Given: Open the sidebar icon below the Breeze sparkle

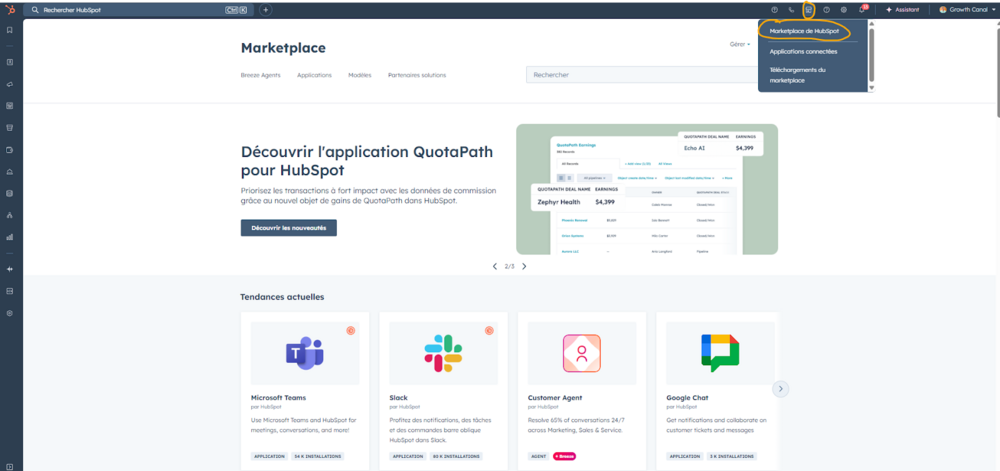Looking at the screenshot, I should (10, 291).
